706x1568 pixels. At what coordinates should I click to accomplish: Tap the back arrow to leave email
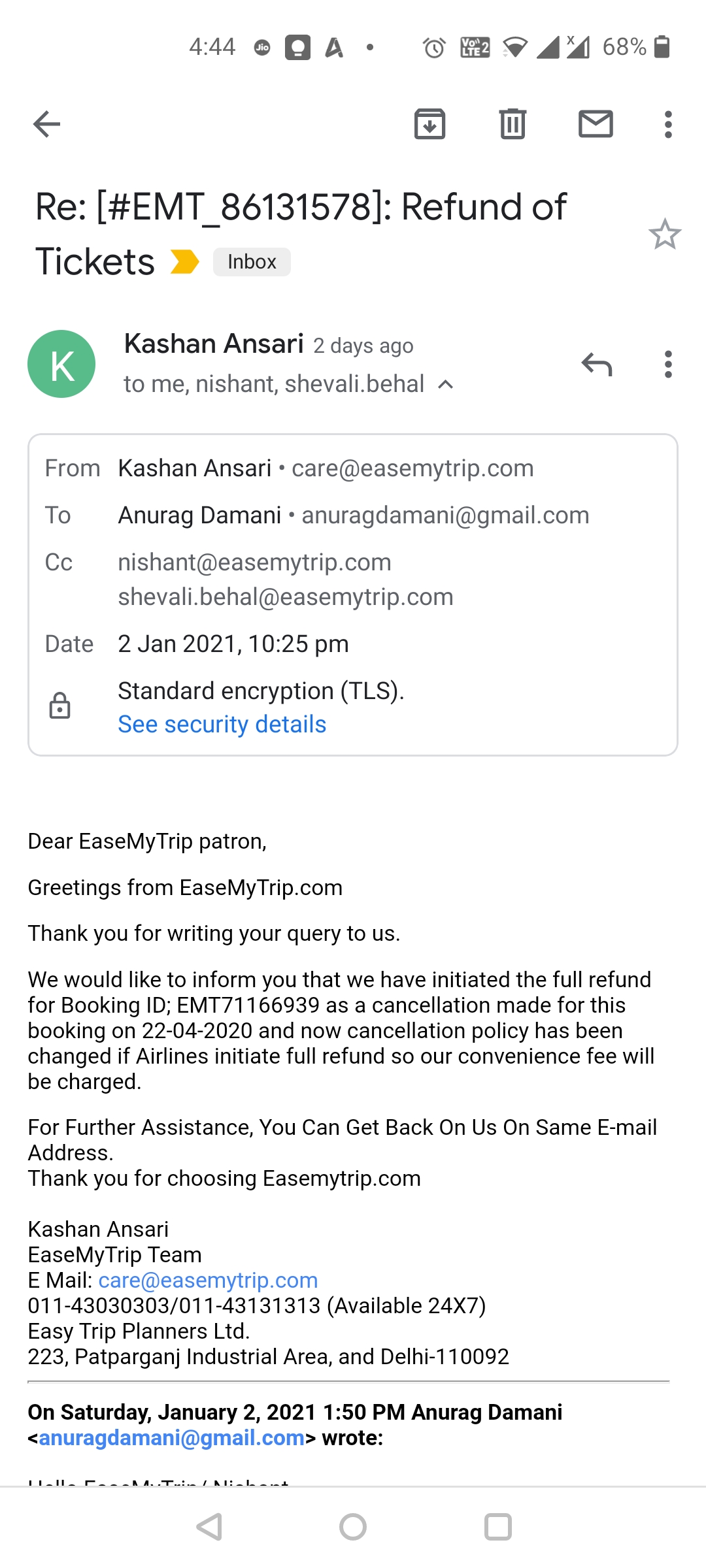(46, 124)
